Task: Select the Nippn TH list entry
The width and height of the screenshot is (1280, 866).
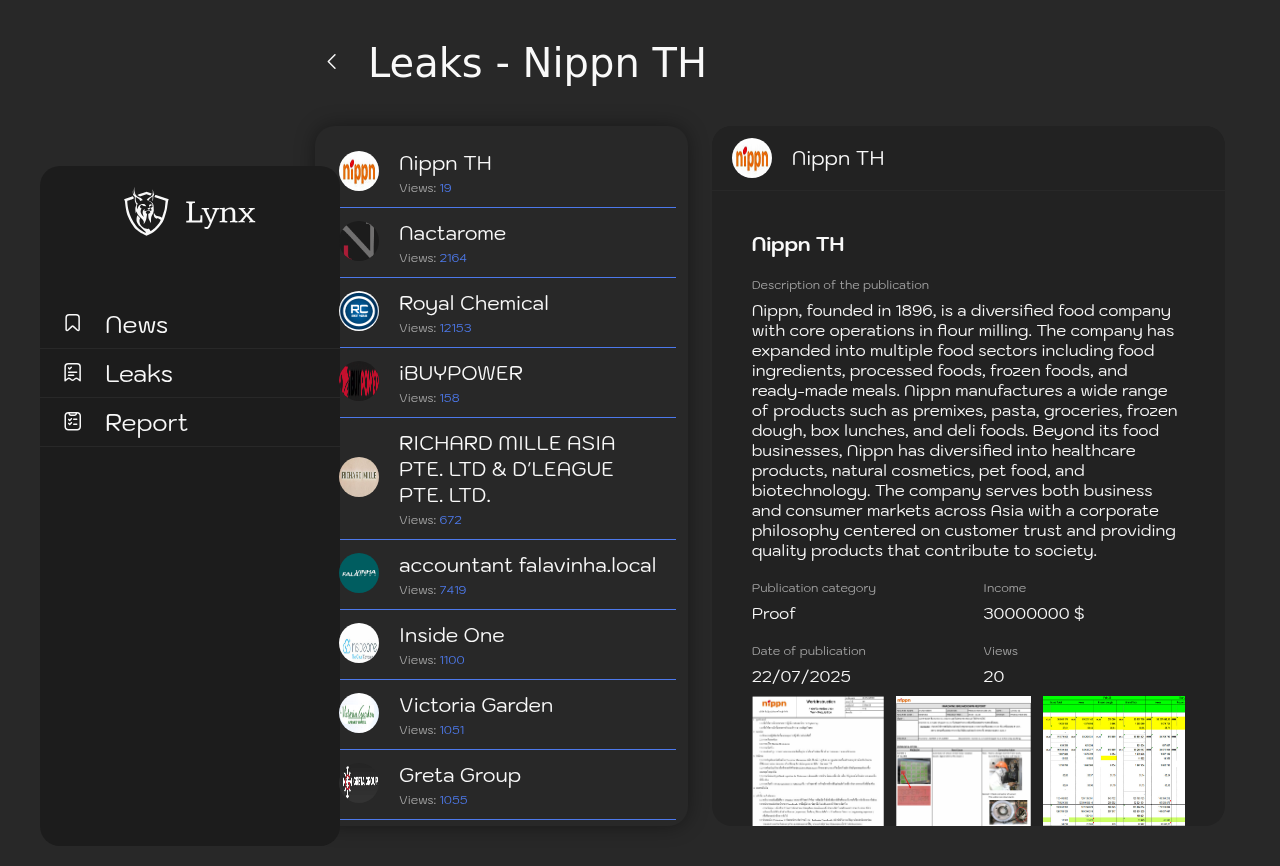Action: tap(507, 172)
